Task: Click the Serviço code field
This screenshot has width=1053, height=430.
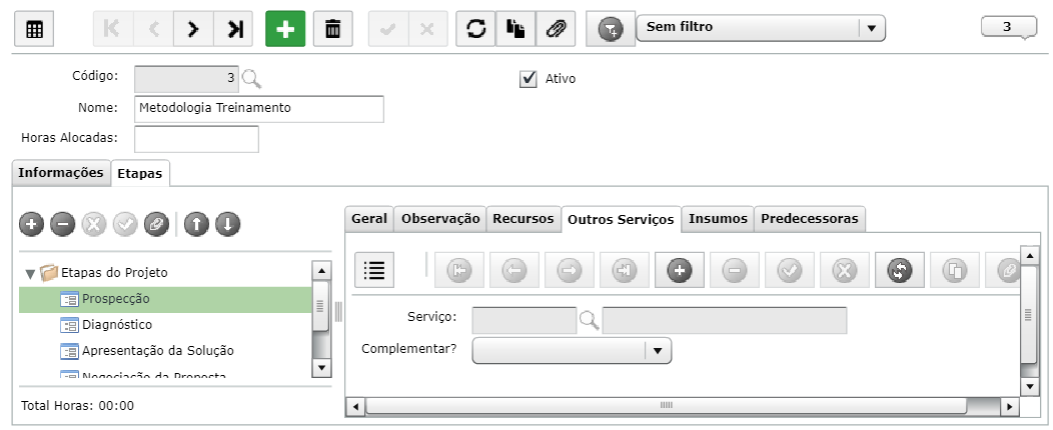Action: point(524,320)
